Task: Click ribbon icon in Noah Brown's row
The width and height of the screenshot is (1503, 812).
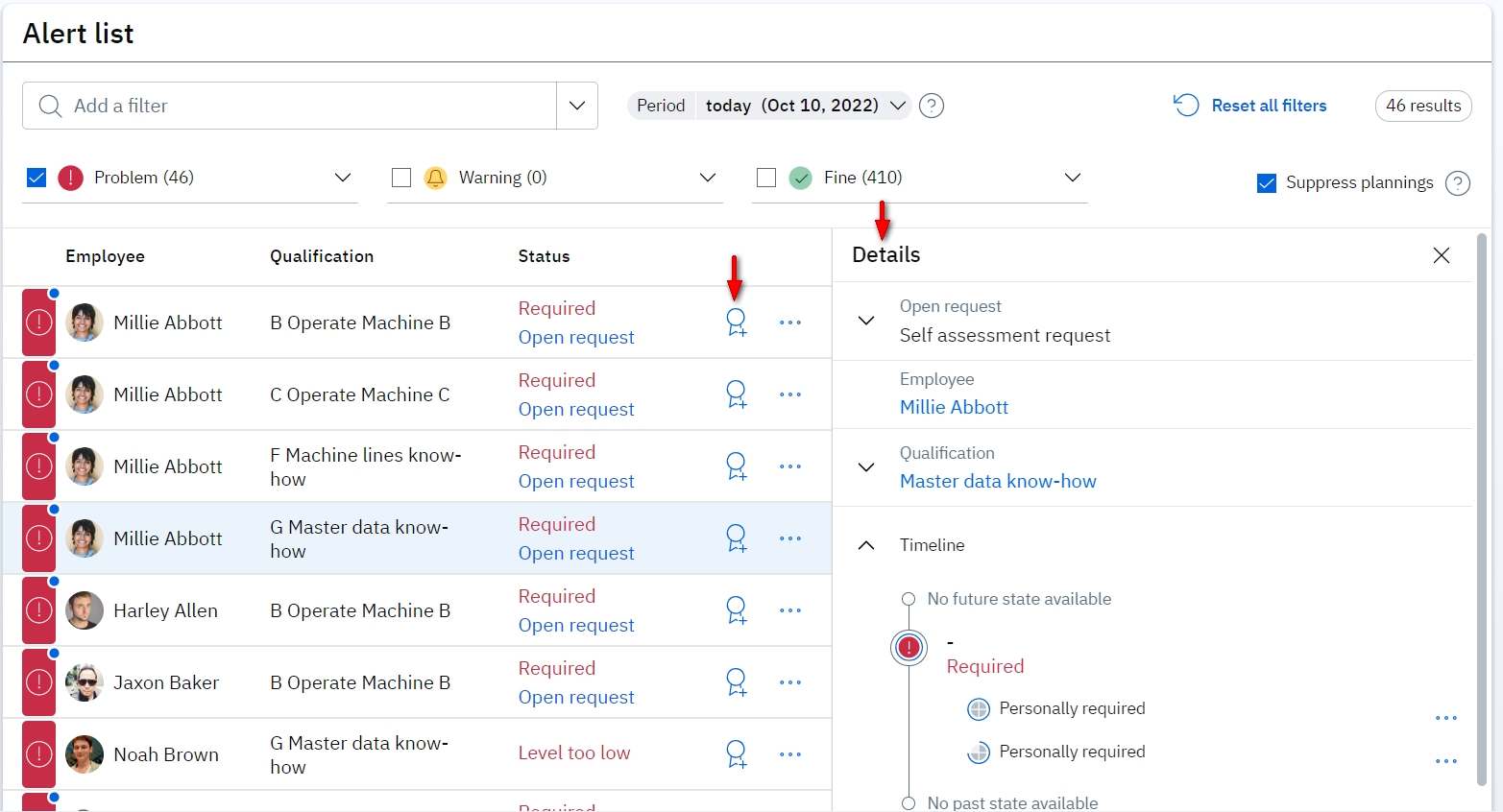Action: coord(737,754)
